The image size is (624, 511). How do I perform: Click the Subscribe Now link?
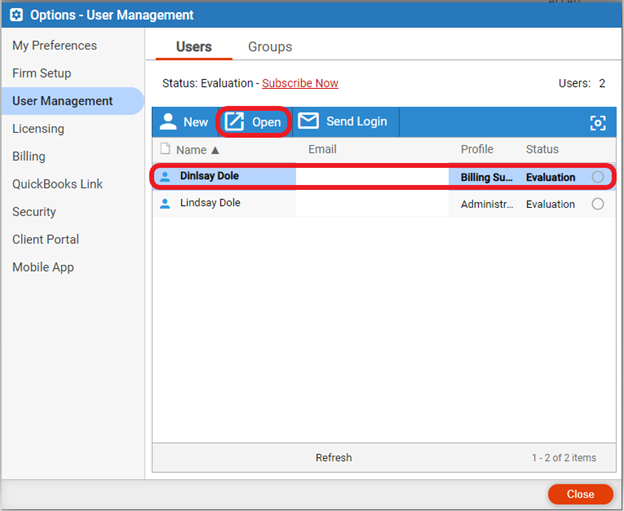[300, 83]
